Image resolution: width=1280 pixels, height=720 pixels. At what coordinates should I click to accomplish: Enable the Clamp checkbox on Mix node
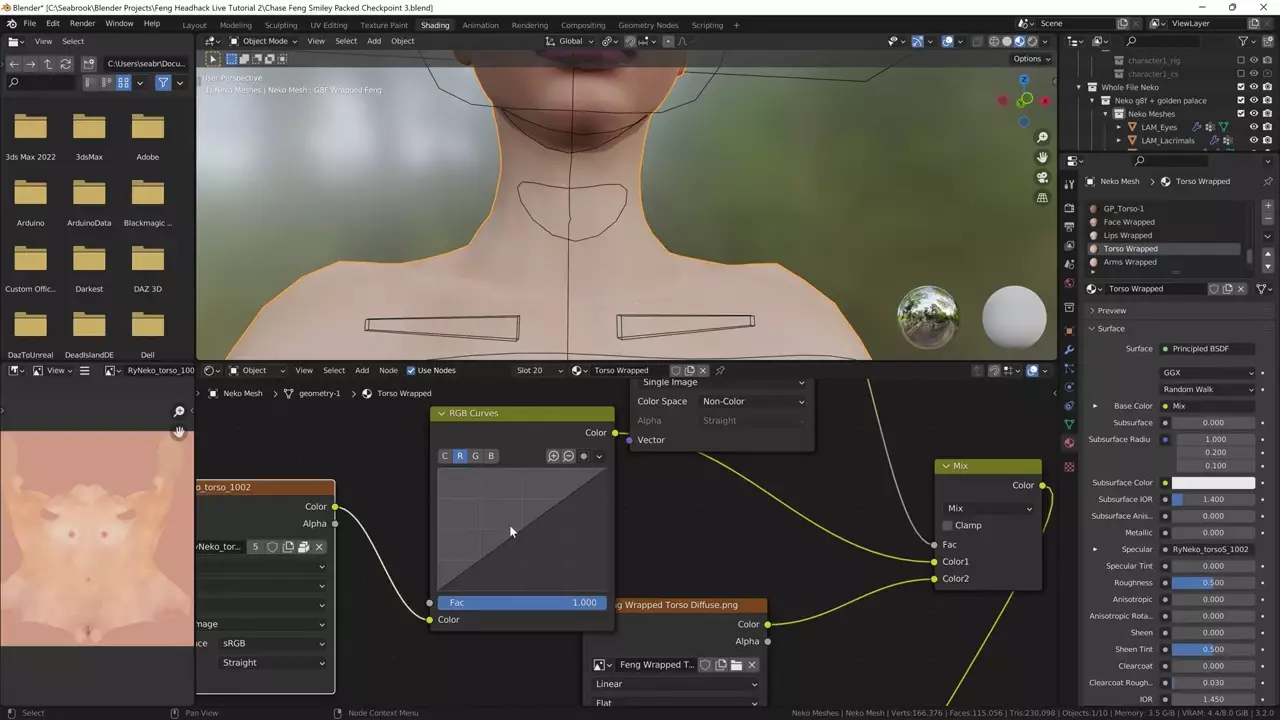tap(948, 525)
